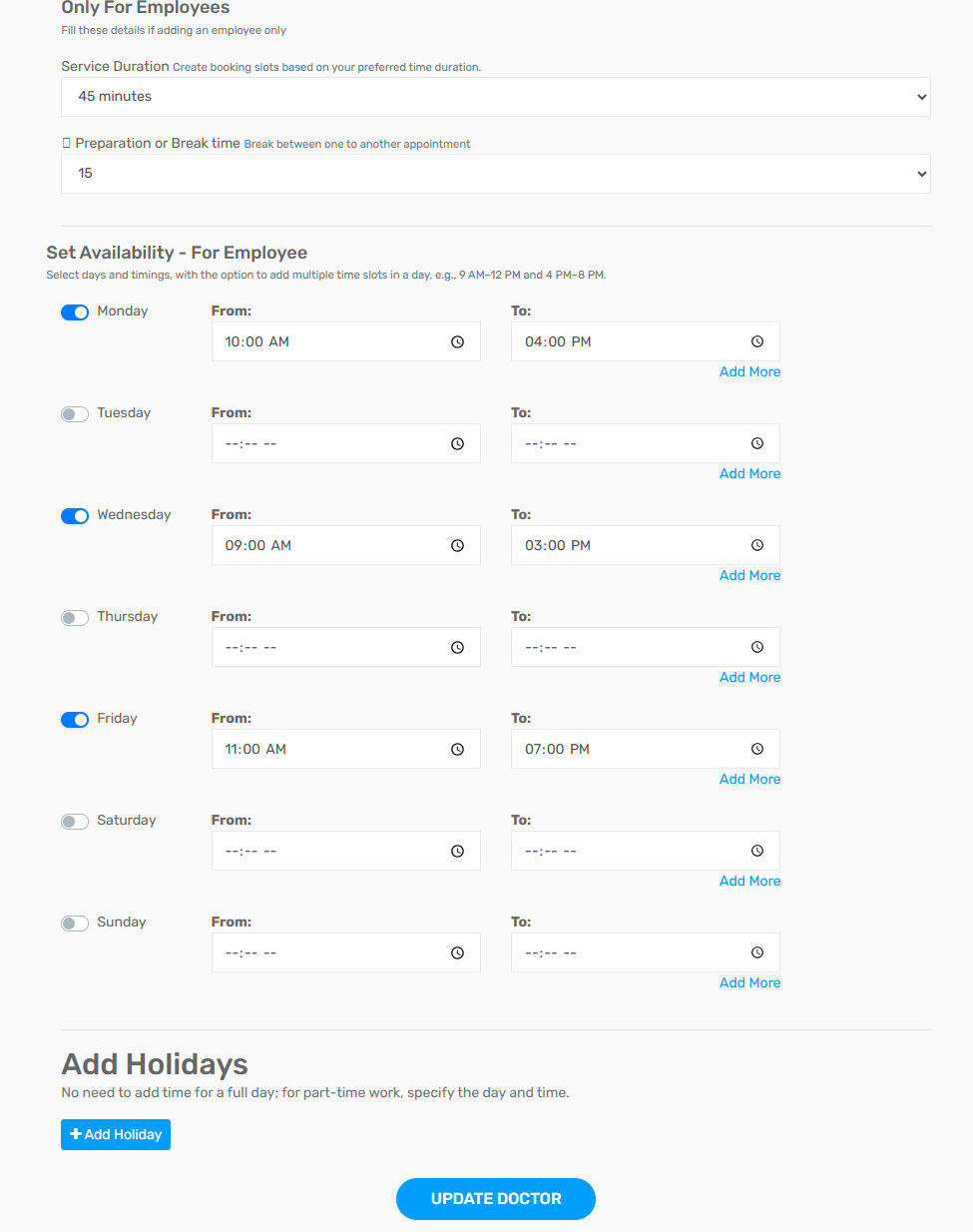Turn off Friday availability switch
Viewport: 973px width, 1232px height.
(x=75, y=720)
